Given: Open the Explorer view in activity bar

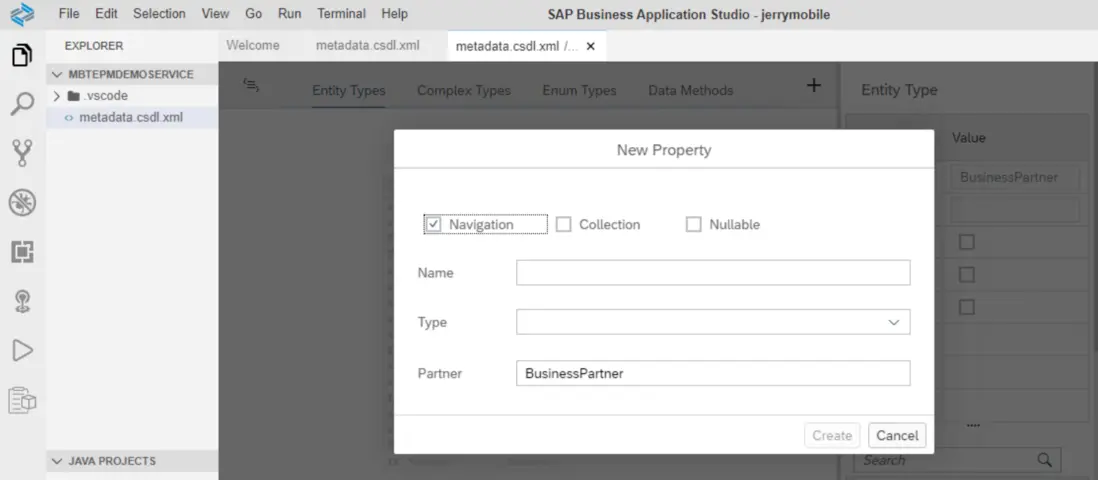Looking at the screenshot, I should 22,55.
